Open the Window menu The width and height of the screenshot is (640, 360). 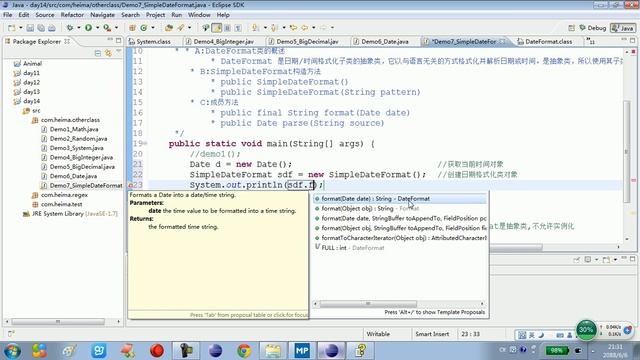[199, 15]
